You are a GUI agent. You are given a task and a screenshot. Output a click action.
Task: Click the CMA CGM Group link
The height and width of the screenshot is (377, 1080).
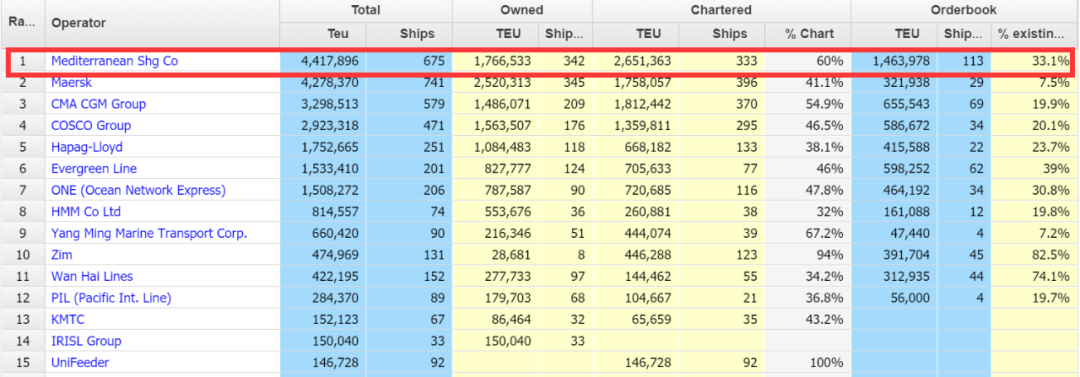coord(98,104)
